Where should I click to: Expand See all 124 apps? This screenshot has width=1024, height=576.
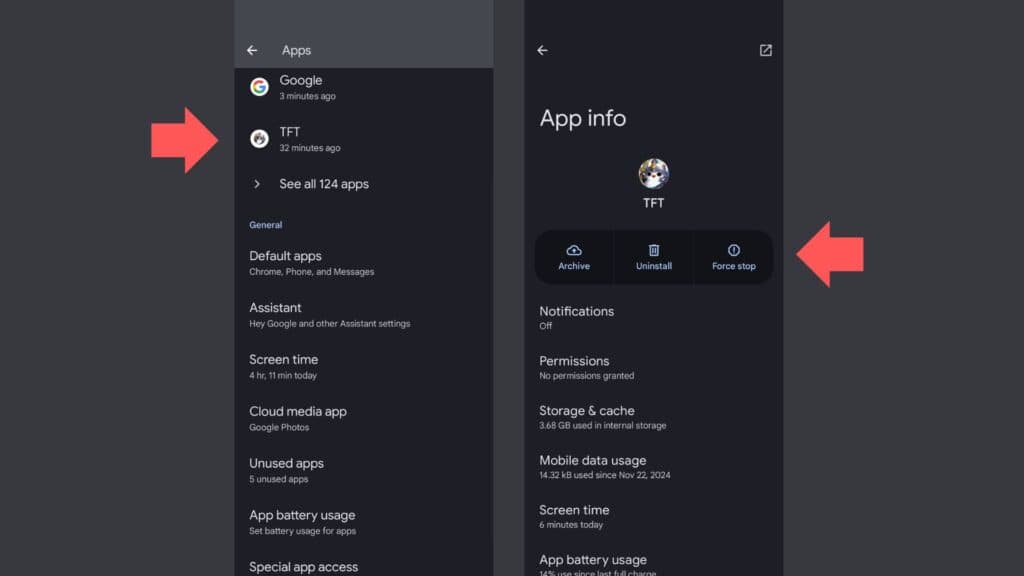tap(323, 184)
